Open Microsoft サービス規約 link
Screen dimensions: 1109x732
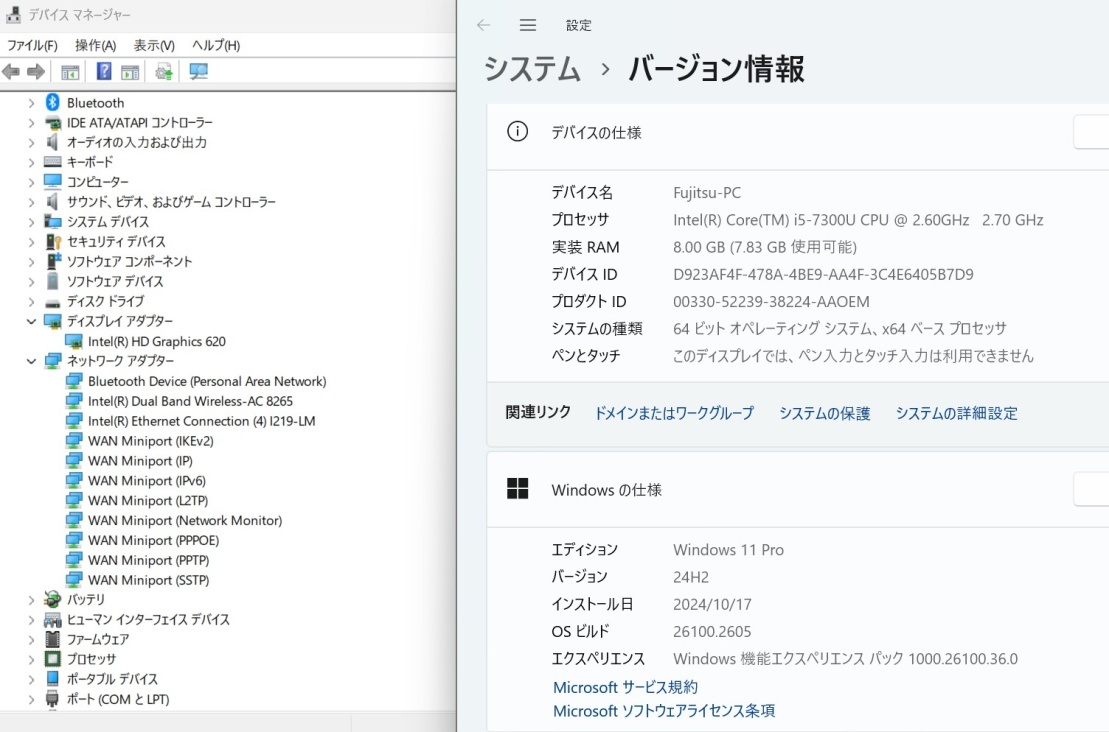(626, 687)
